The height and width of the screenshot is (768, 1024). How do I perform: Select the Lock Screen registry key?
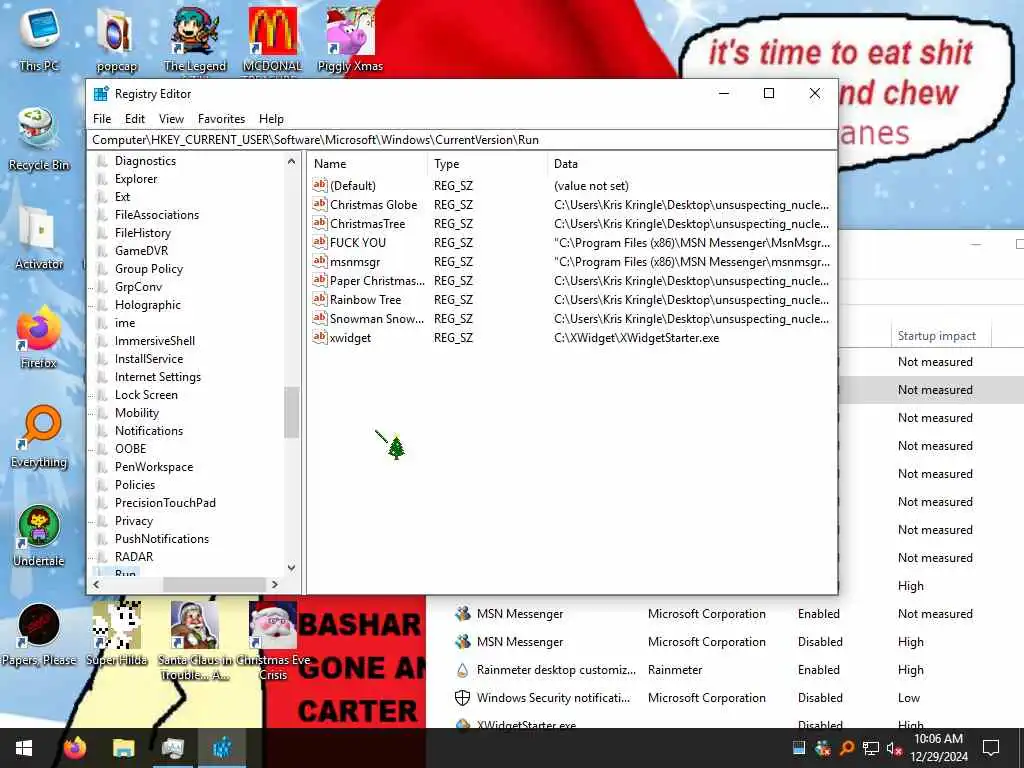[x=146, y=395]
